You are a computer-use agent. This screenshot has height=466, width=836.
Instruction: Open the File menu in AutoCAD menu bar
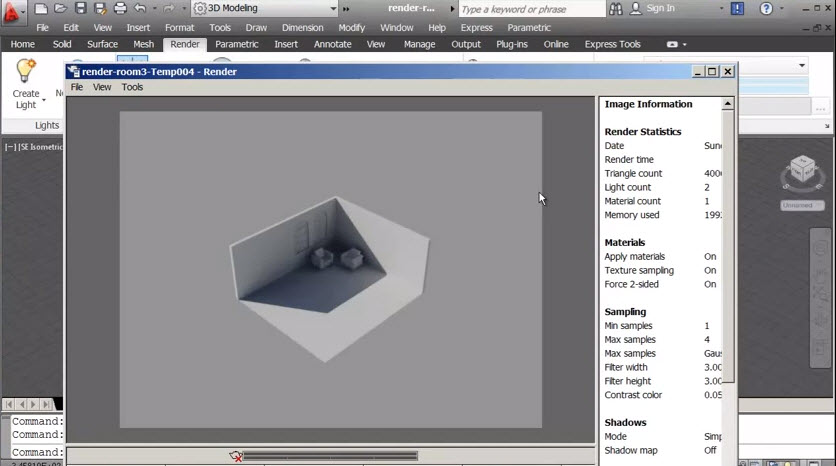tap(42, 28)
